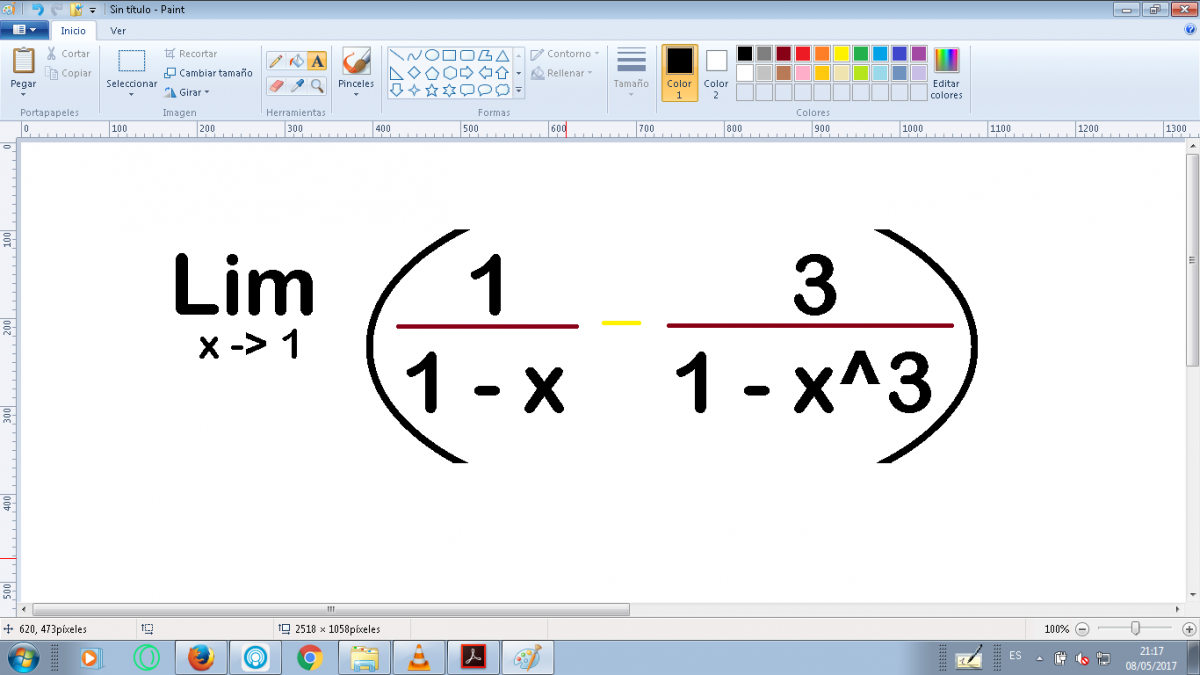Open Firefox from the taskbar
The image size is (1200, 675).
[x=201, y=657]
